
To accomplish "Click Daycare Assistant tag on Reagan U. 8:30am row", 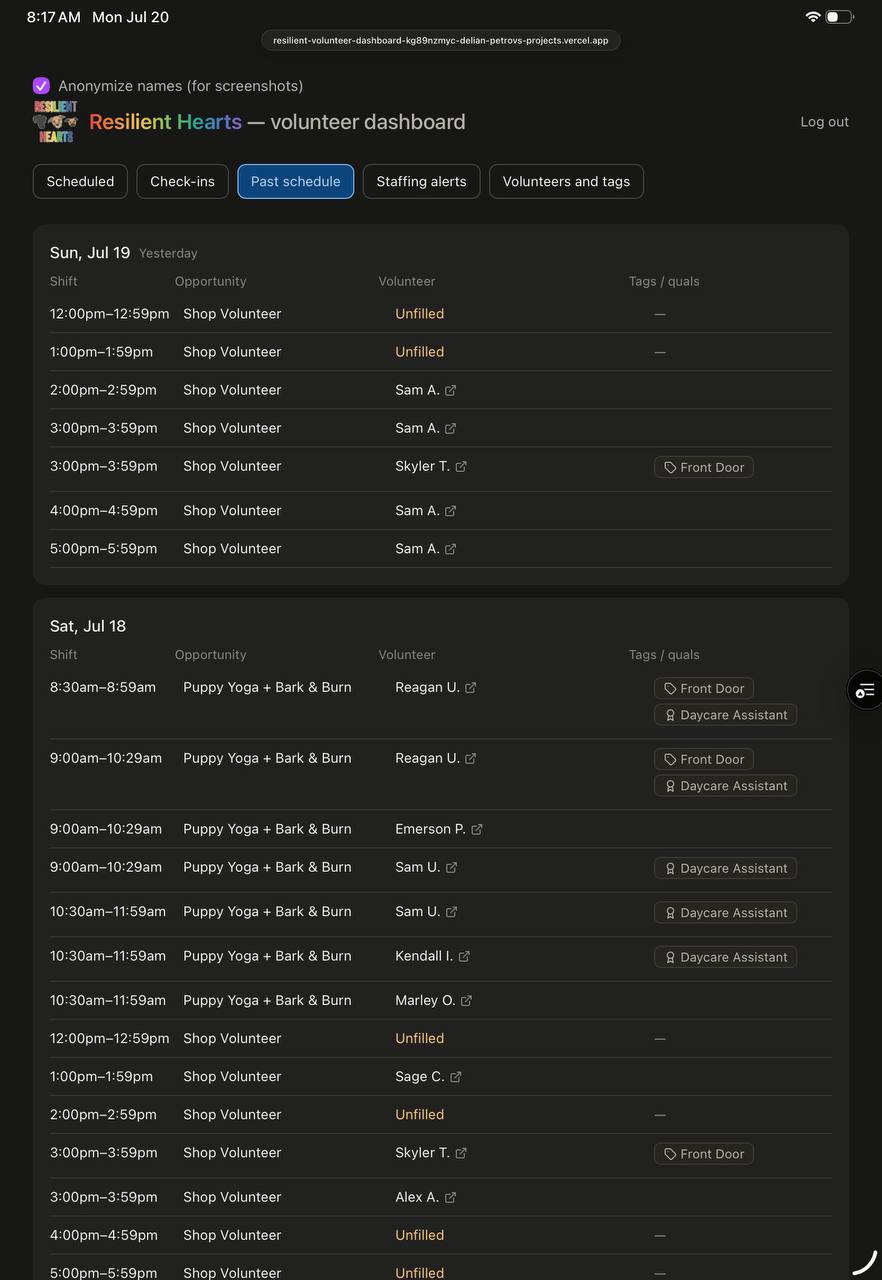I will tap(725, 715).
